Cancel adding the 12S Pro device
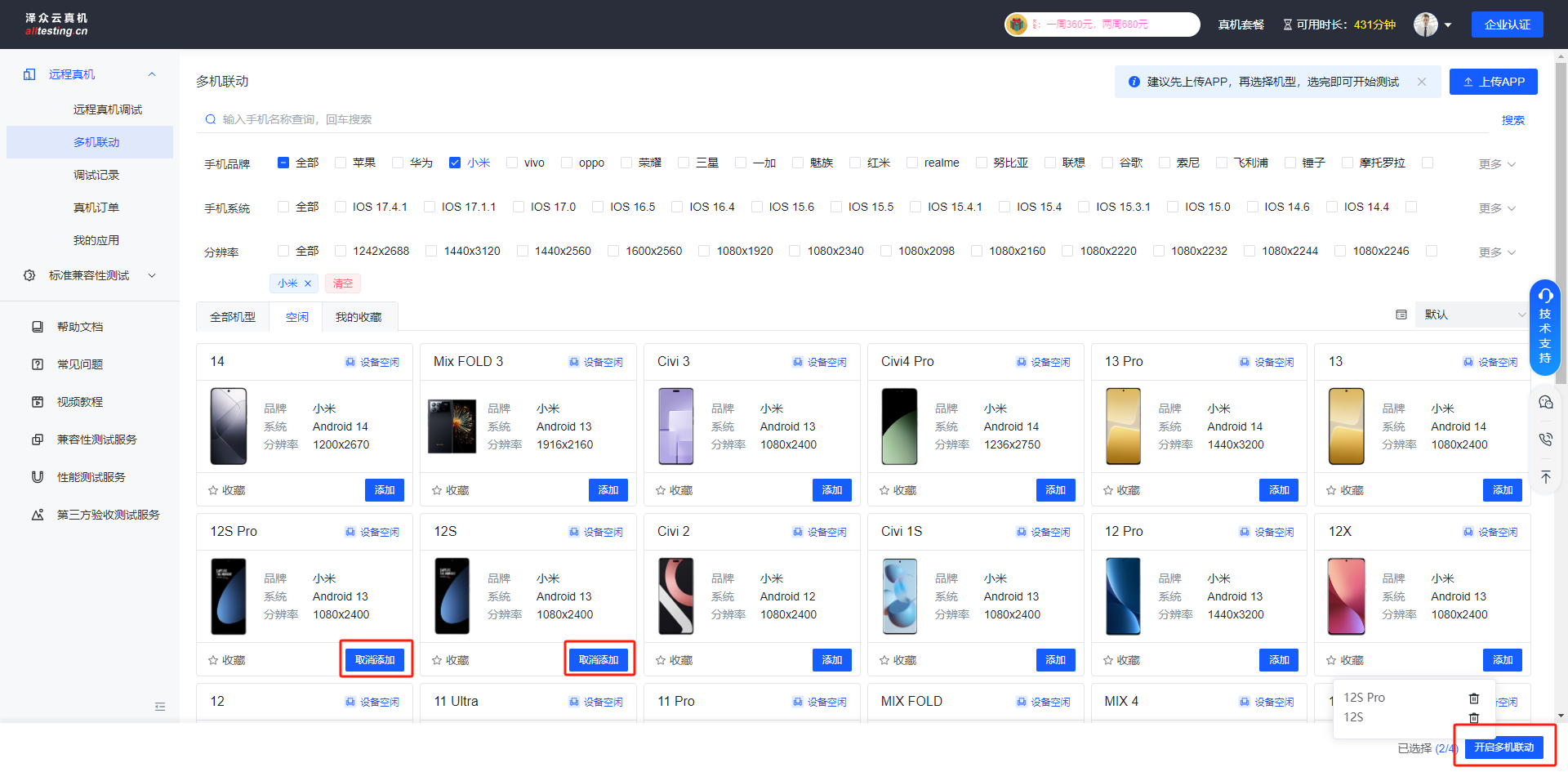Viewport: 1568px width, 772px height. [375, 660]
